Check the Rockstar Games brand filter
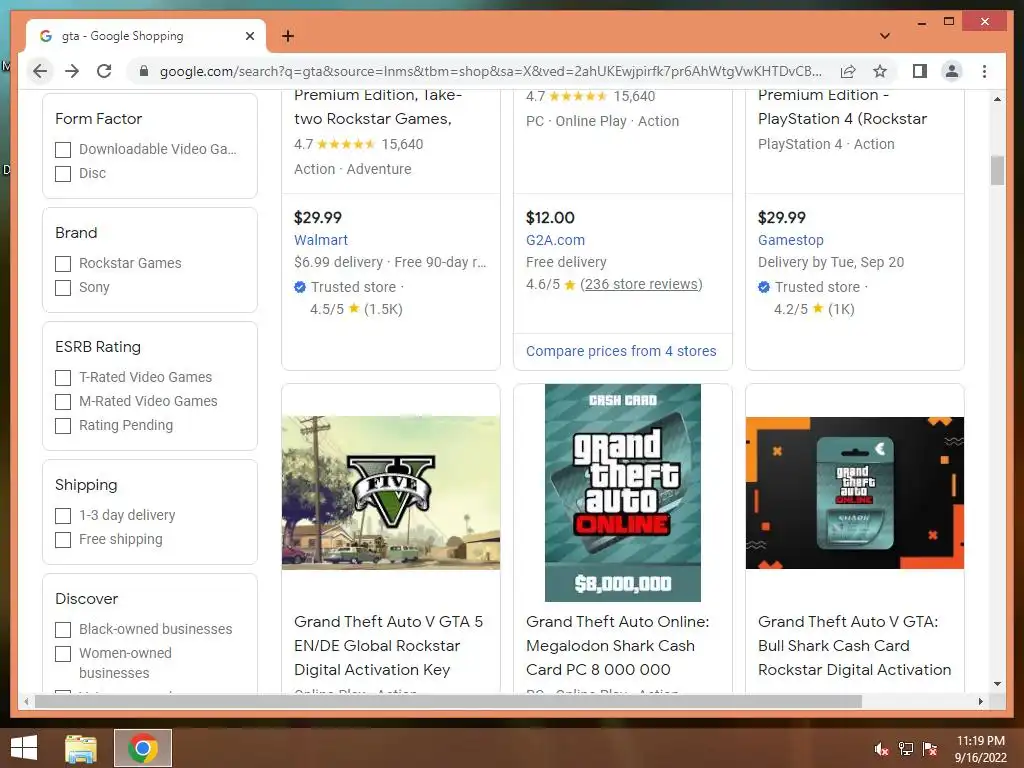Screen dimensions: 1024x768 [x=63, y=264]
